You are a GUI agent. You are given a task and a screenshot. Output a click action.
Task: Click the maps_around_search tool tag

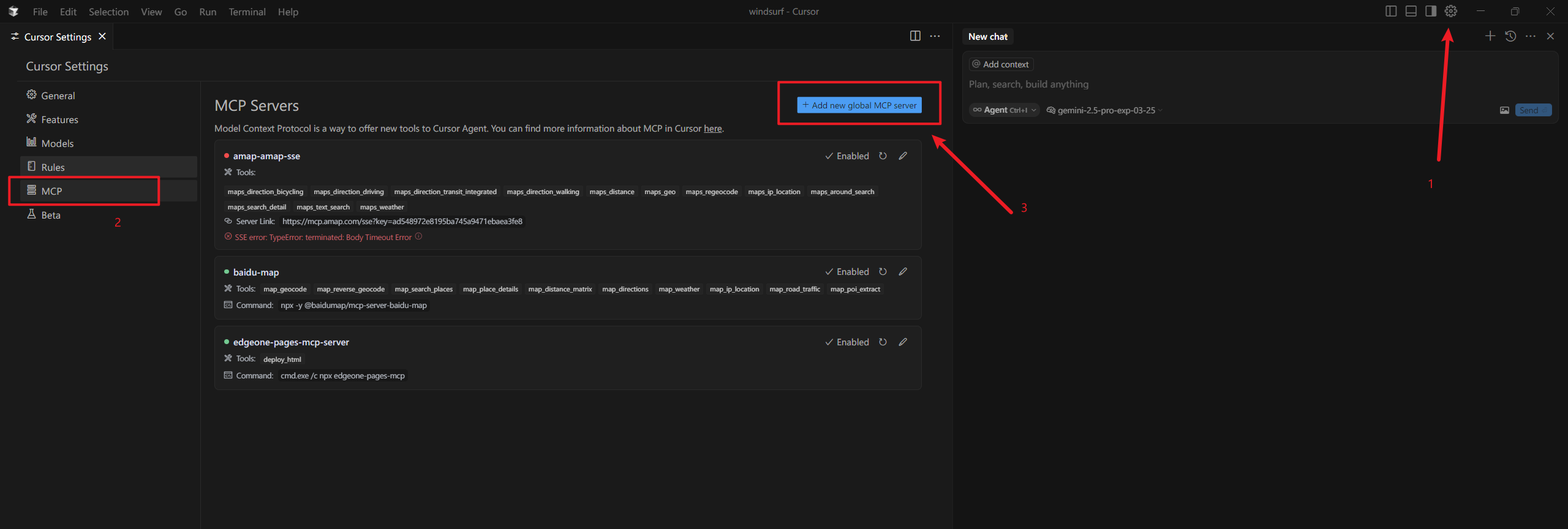(x=842, y=192)
